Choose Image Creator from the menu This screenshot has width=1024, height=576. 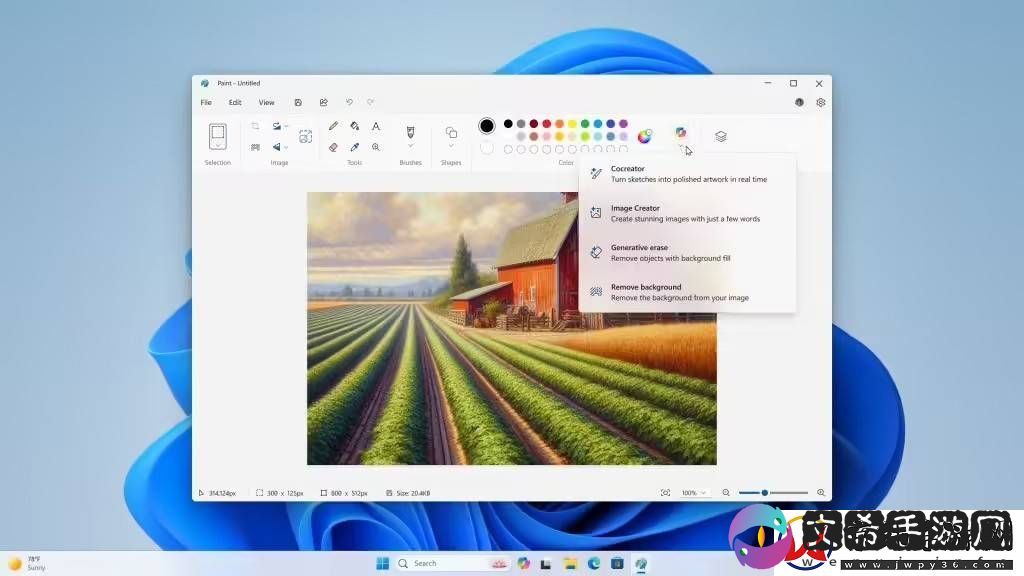click(687, 214)
